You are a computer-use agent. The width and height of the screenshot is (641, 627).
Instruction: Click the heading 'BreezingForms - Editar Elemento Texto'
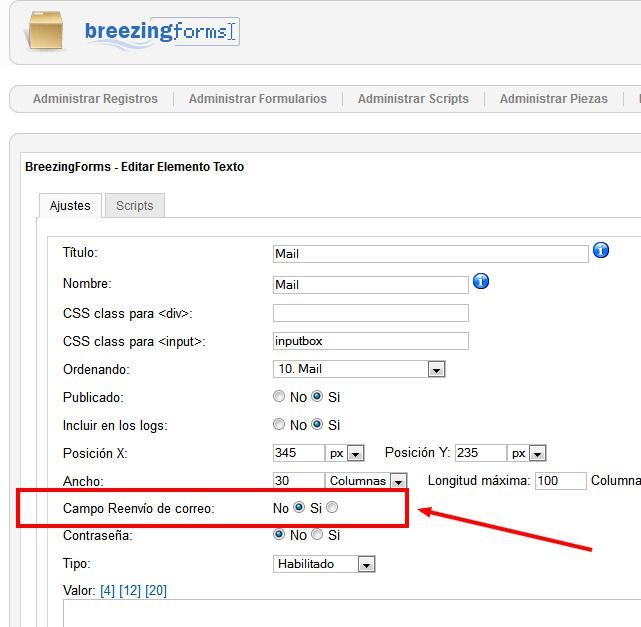pyautogui.click(x=134, y=167)
